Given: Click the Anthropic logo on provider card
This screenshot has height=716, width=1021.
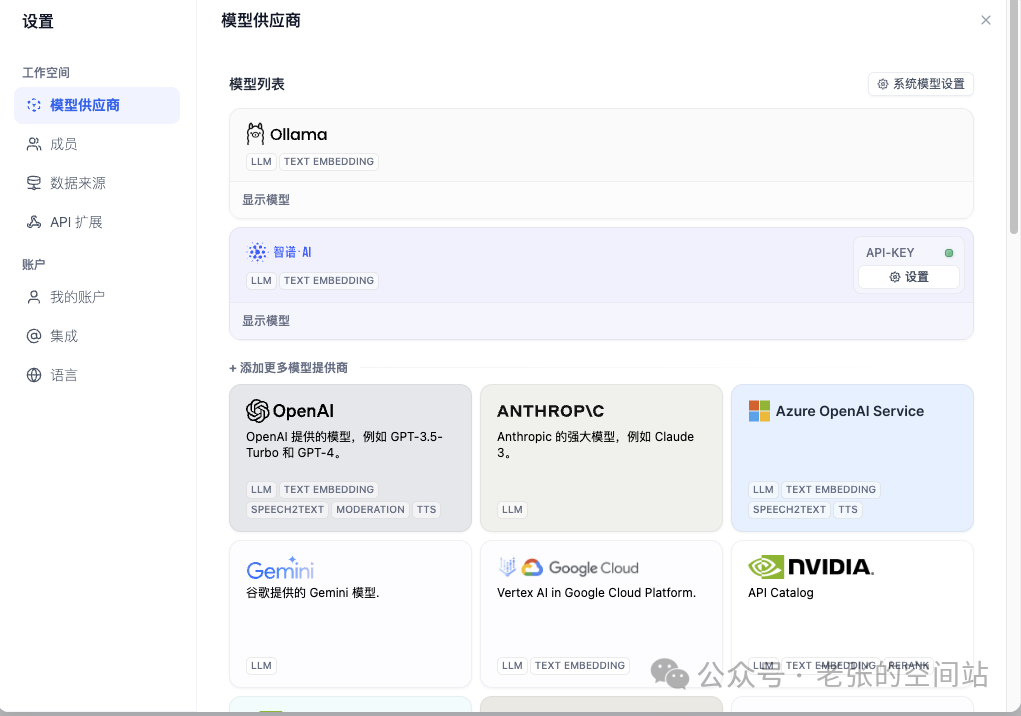Looking at the screenshot, I should coord(550,411).
